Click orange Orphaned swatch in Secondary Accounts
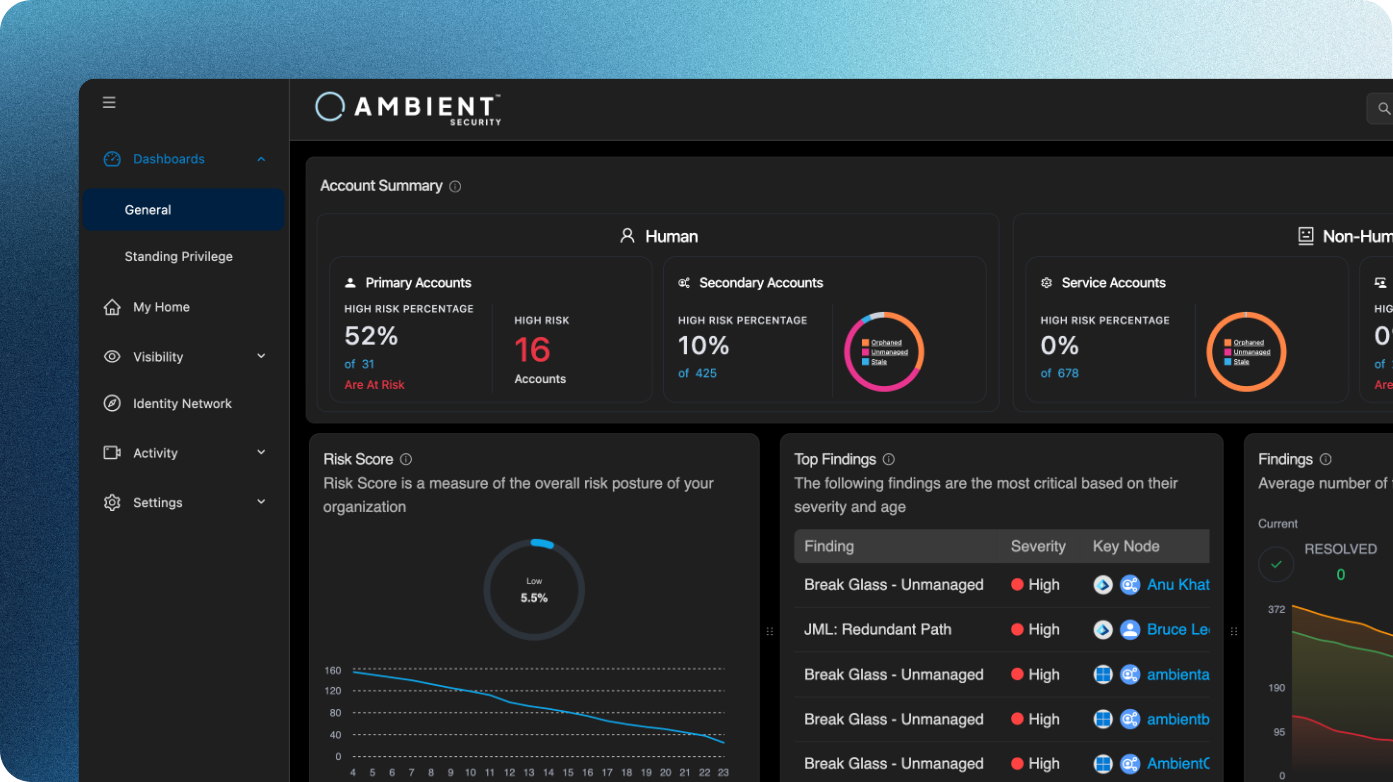The image size is (1393, 782). tap(865, 343)
